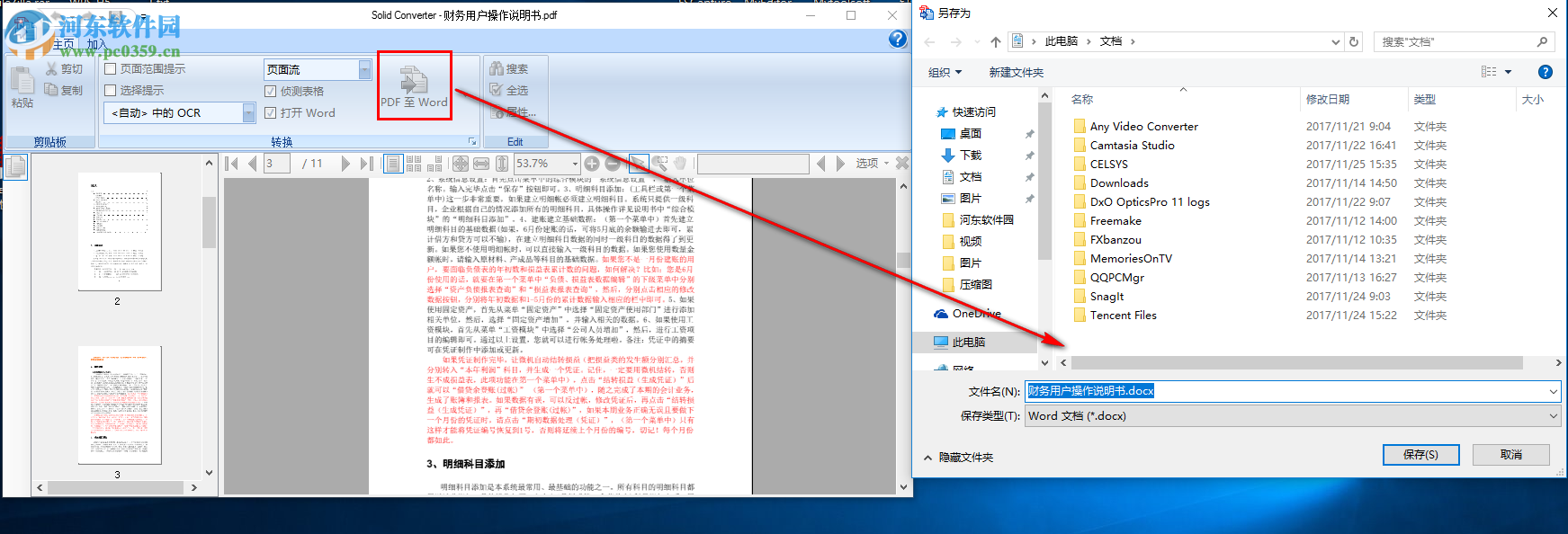Click 此电脑 in address breadcrumb
The width and height of the screenshot is (1568, 534).
tap(1061, 41)
